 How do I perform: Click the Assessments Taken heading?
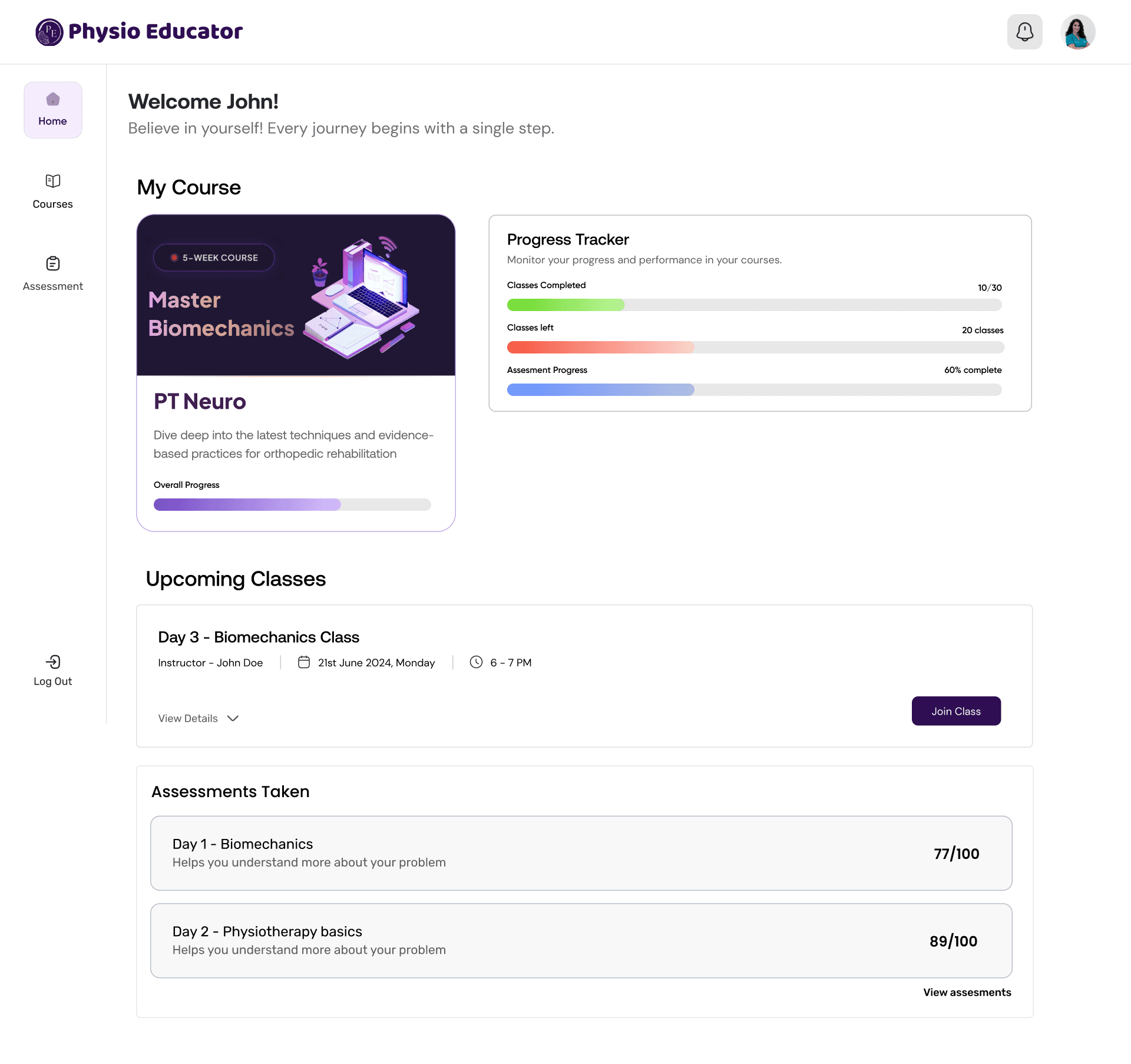(230, 791)
